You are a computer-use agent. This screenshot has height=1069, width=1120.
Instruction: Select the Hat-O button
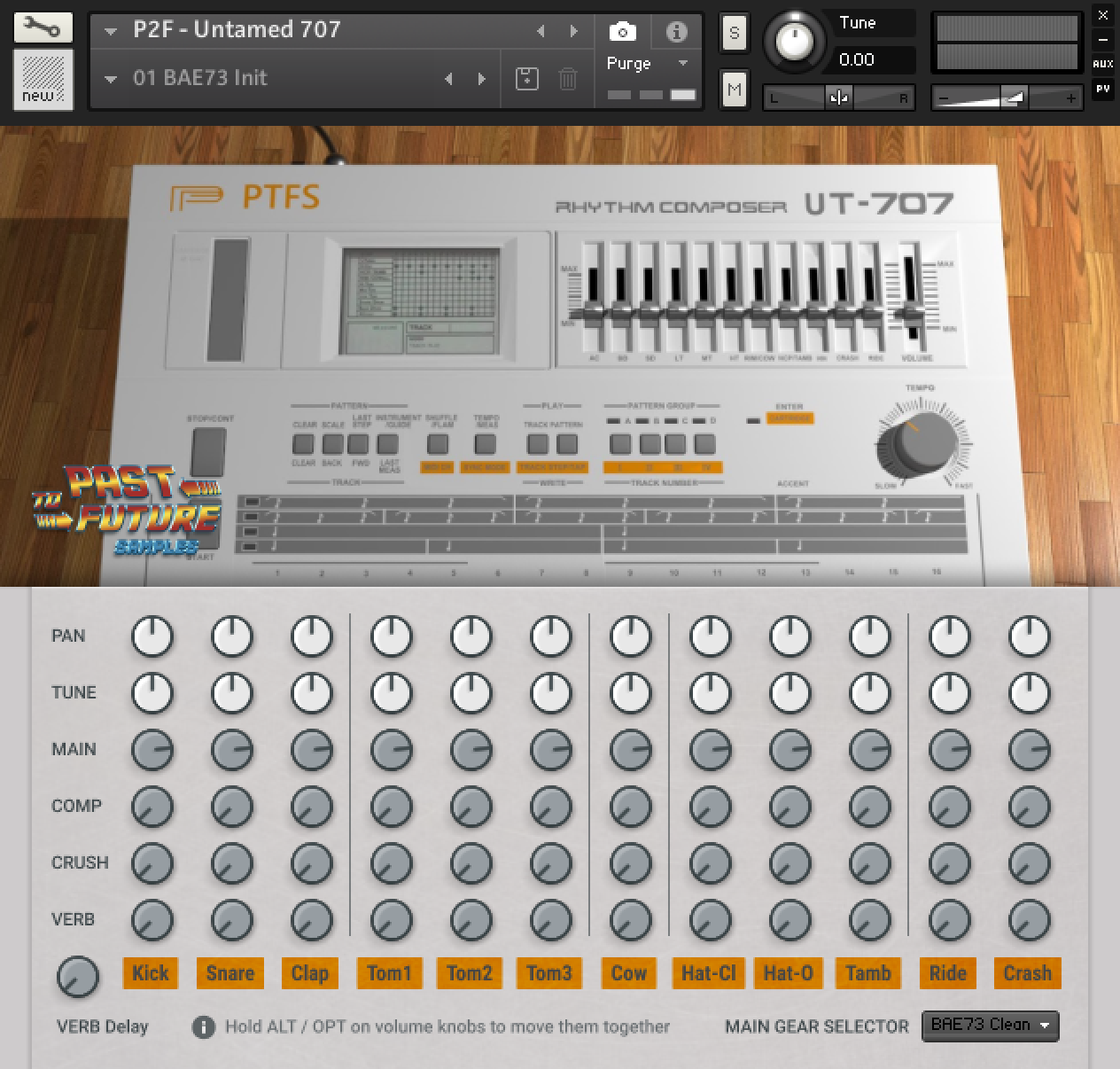click(789, 972)
